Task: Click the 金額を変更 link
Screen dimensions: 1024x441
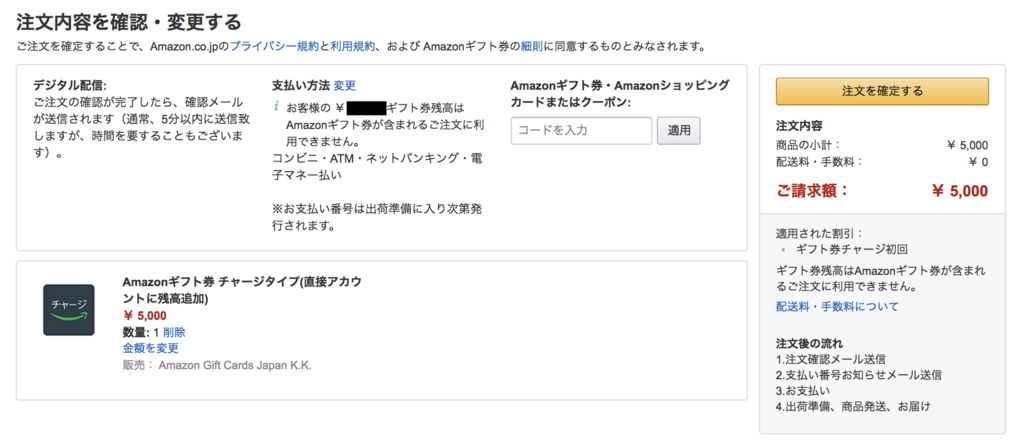Action: coord(150,348)
